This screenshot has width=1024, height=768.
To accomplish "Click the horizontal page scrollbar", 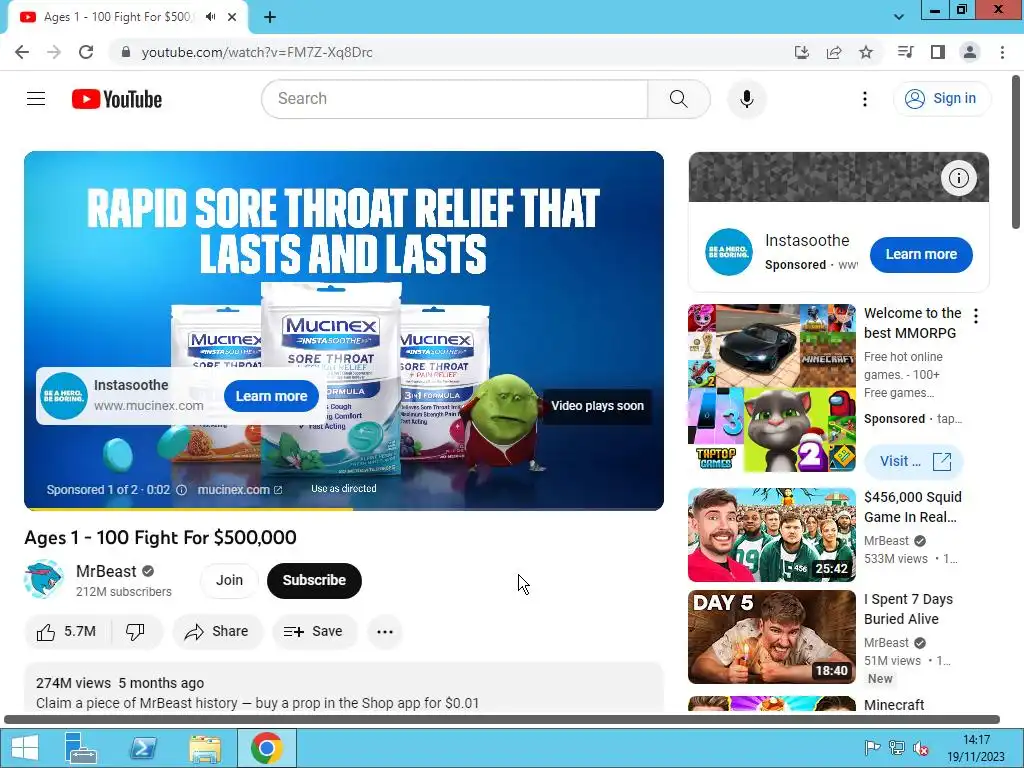I will click(x=502, y=720).
